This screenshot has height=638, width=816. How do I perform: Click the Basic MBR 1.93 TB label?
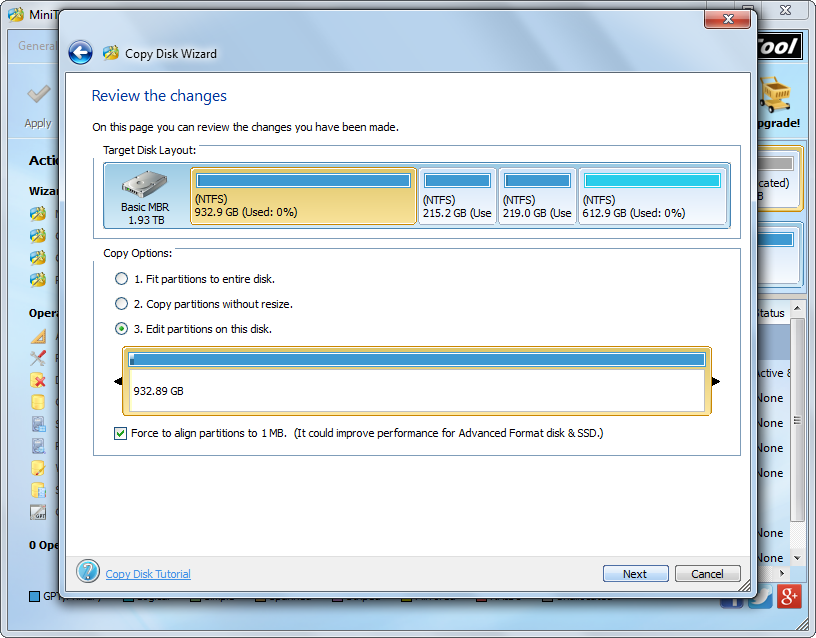[145, 213]
